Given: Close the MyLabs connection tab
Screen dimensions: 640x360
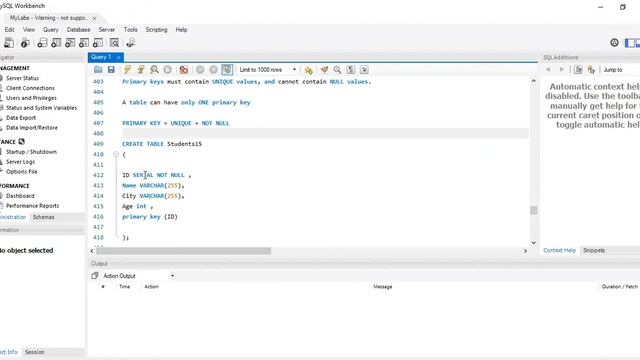Looking at the screenshot, I should (94, 18).
